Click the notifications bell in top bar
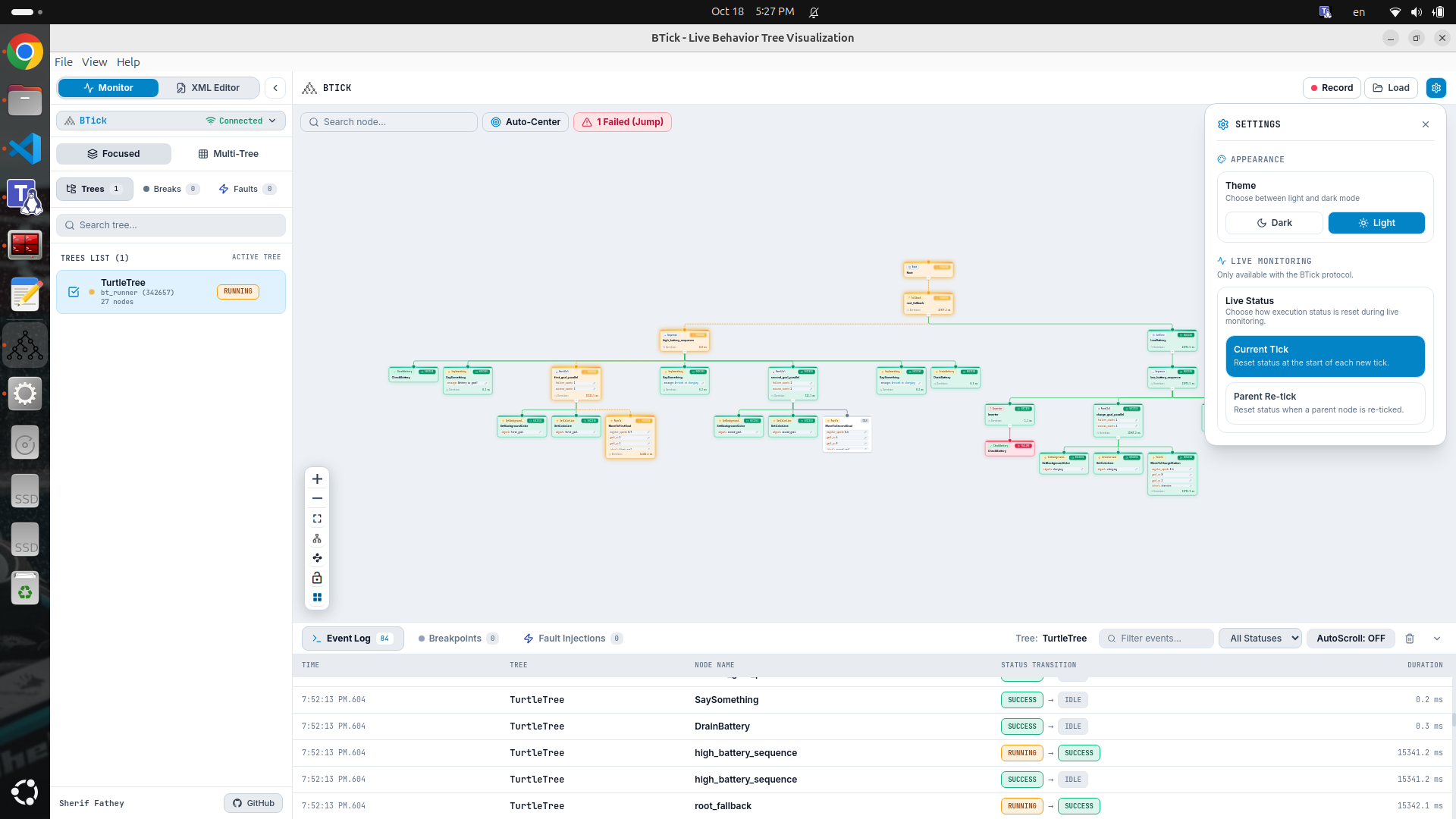 point(814,12)
